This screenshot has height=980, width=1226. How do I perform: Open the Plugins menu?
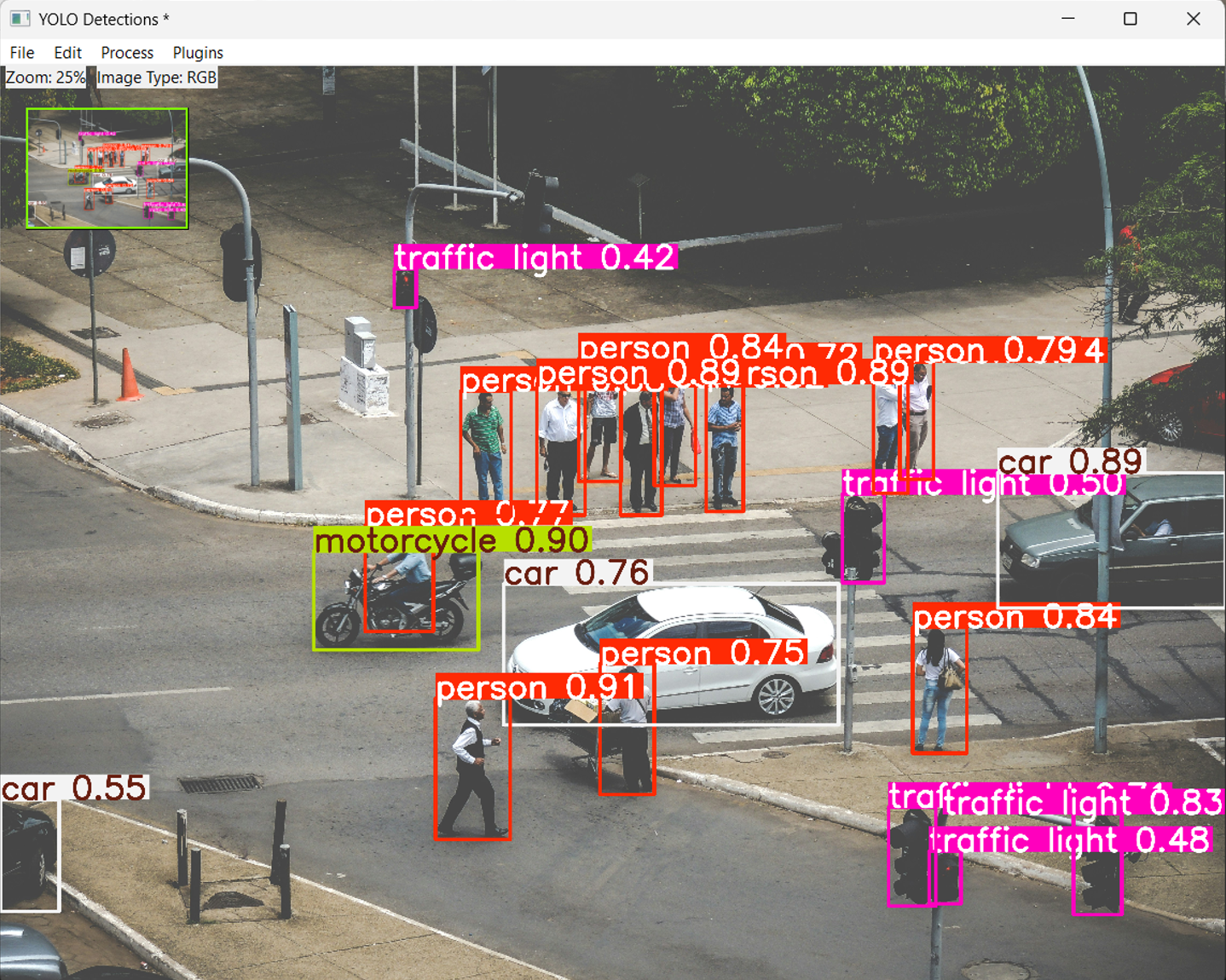(197, 52)
